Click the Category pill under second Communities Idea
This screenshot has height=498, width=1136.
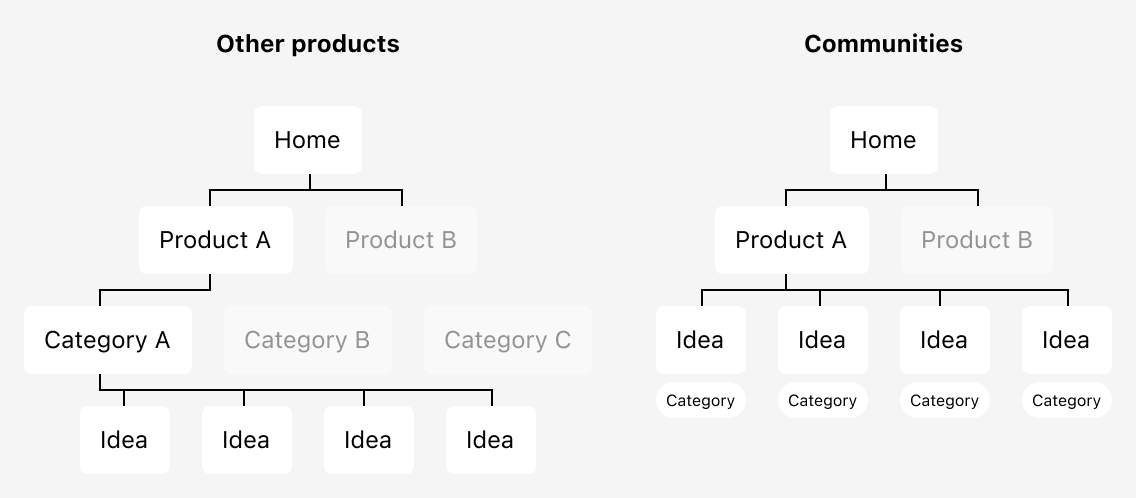click(822, 400)
